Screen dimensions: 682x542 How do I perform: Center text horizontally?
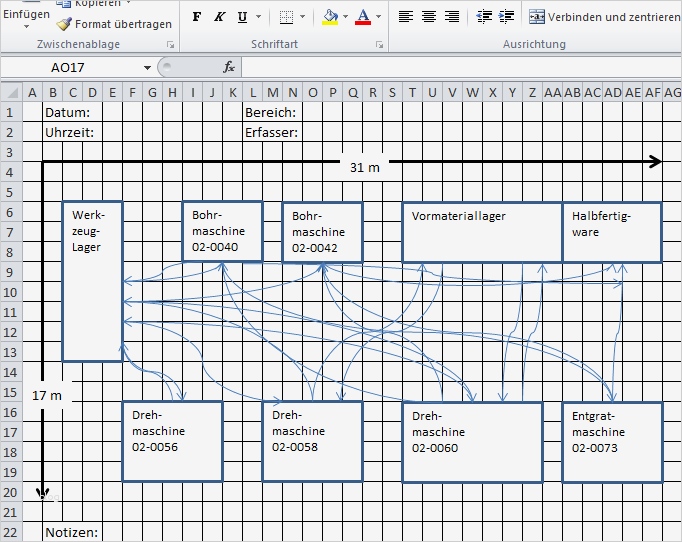(429, 17)
